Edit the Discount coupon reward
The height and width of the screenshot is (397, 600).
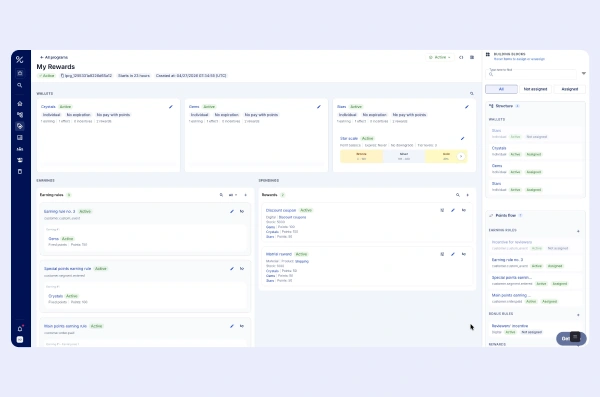(453, 210)
